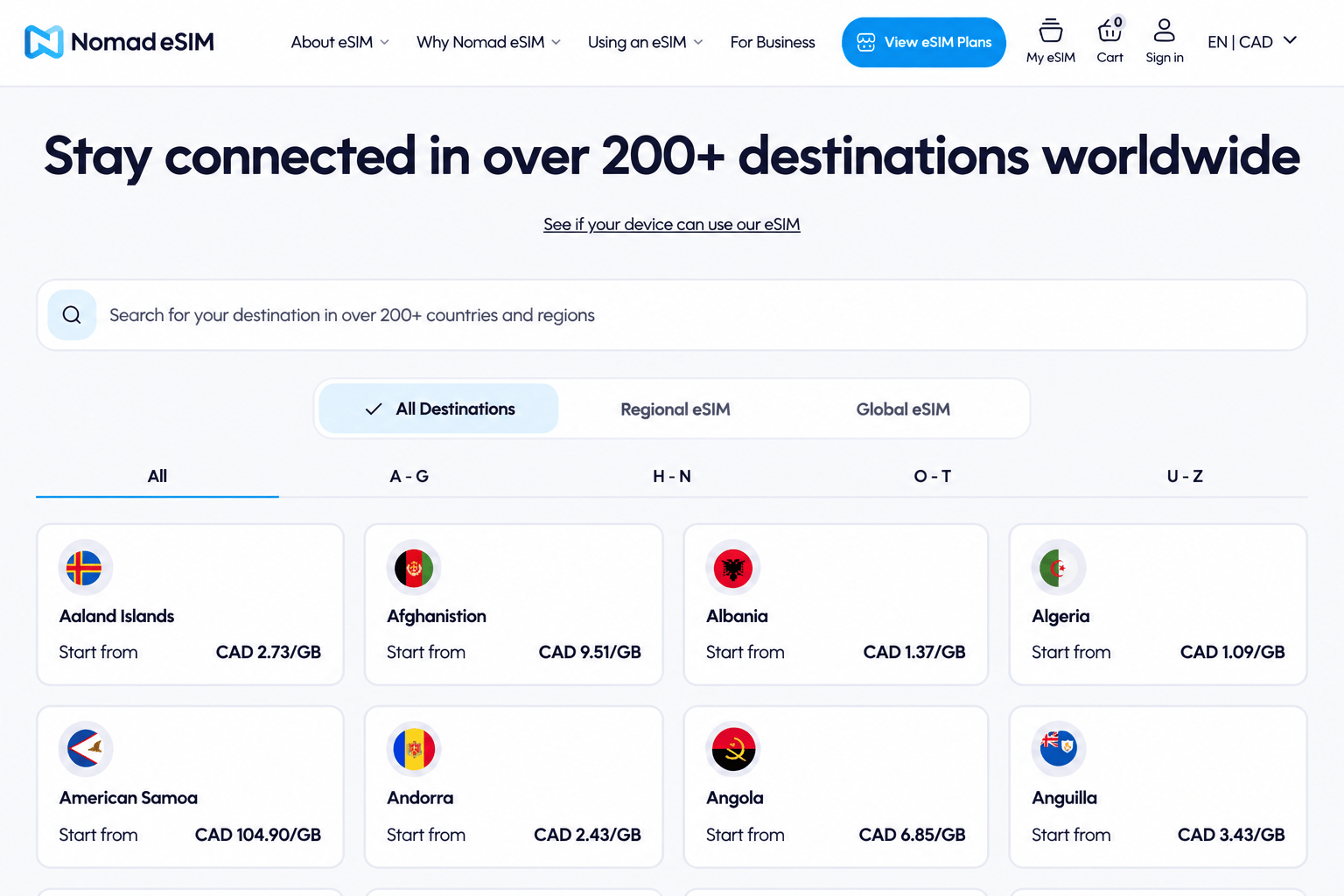Select the O - T tab
This screenshot has height=896, width=1344.
932,476
